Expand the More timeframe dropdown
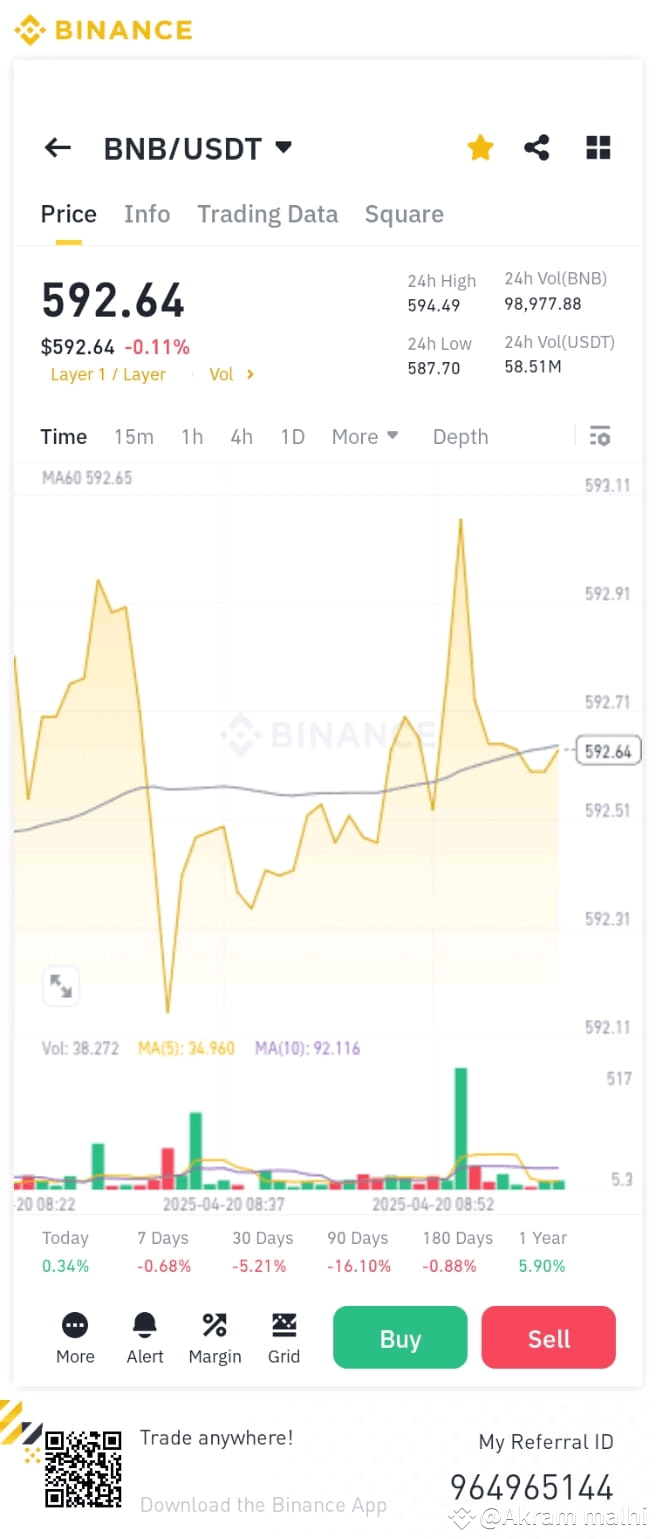Screen dimensions: 656x1539 pyautogui.click(x=365, y=437)
